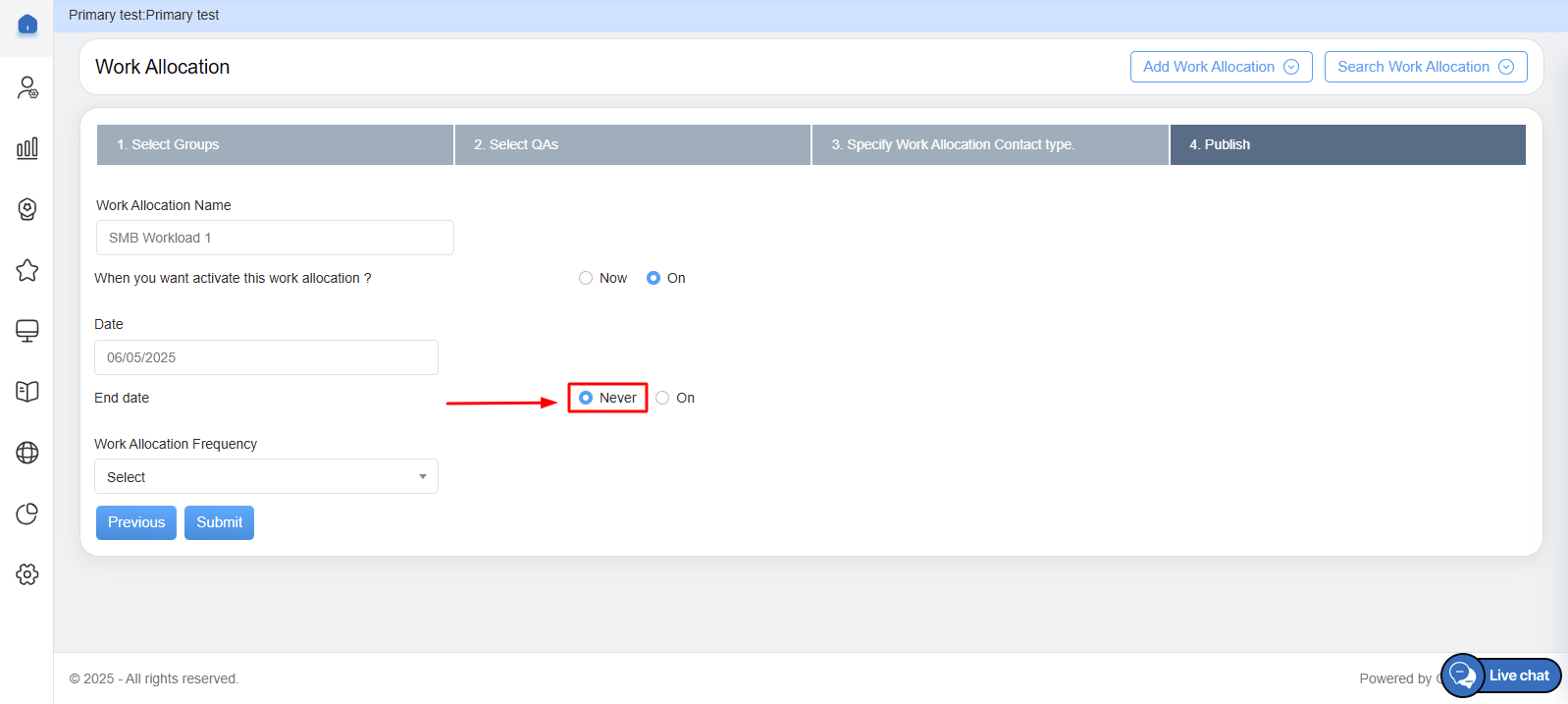
Task: Open the user management icon in sidebar
Action: pyautogui.click(x=27, y=88)
